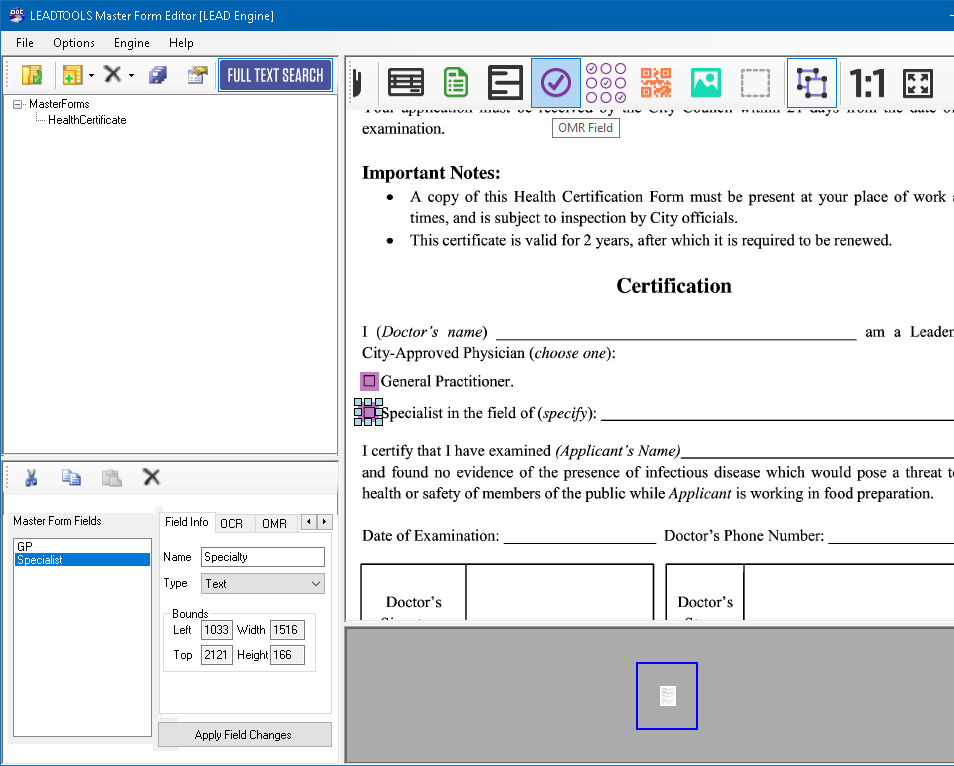Select HealthCertificate in the tree

click(x=87, y=120)
